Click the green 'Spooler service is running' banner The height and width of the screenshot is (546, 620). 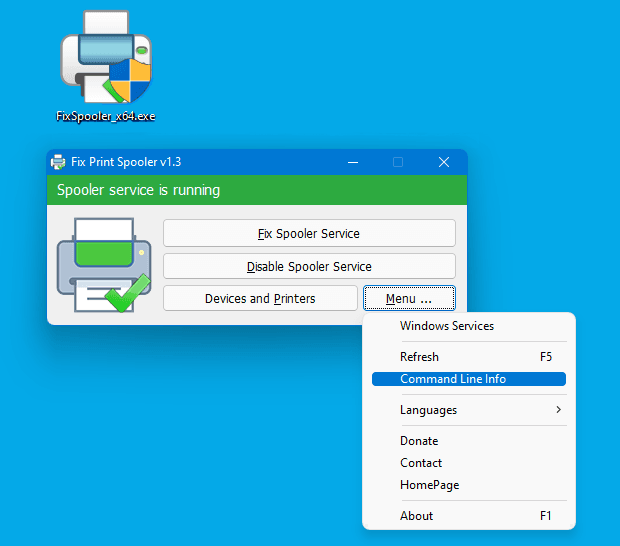pos(257,190)
